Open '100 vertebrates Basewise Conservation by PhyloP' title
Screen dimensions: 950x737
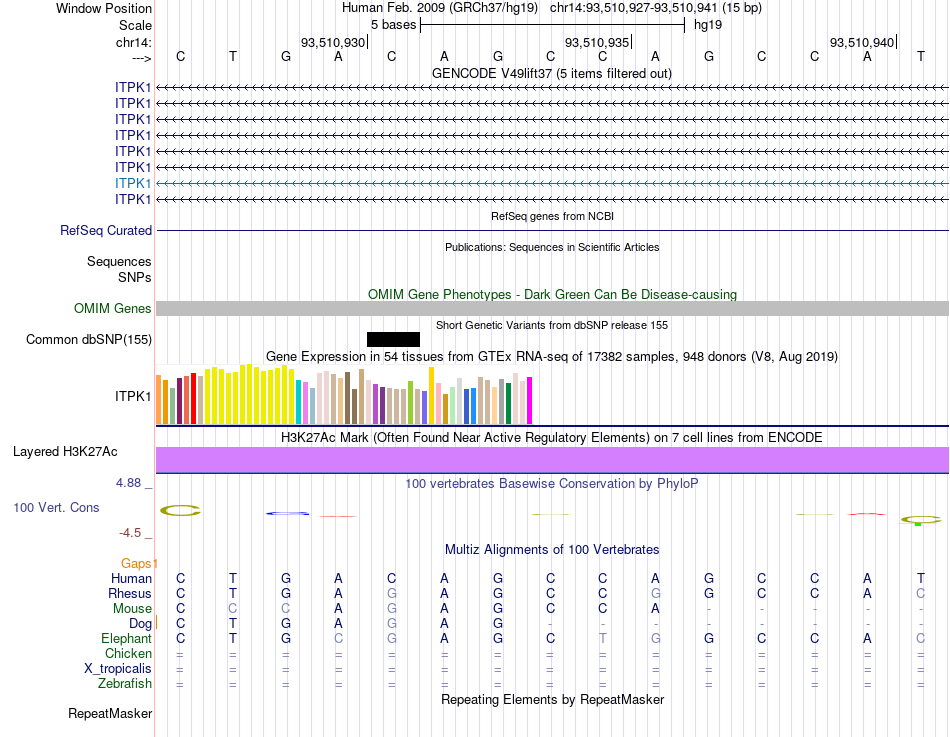(552, 484)
